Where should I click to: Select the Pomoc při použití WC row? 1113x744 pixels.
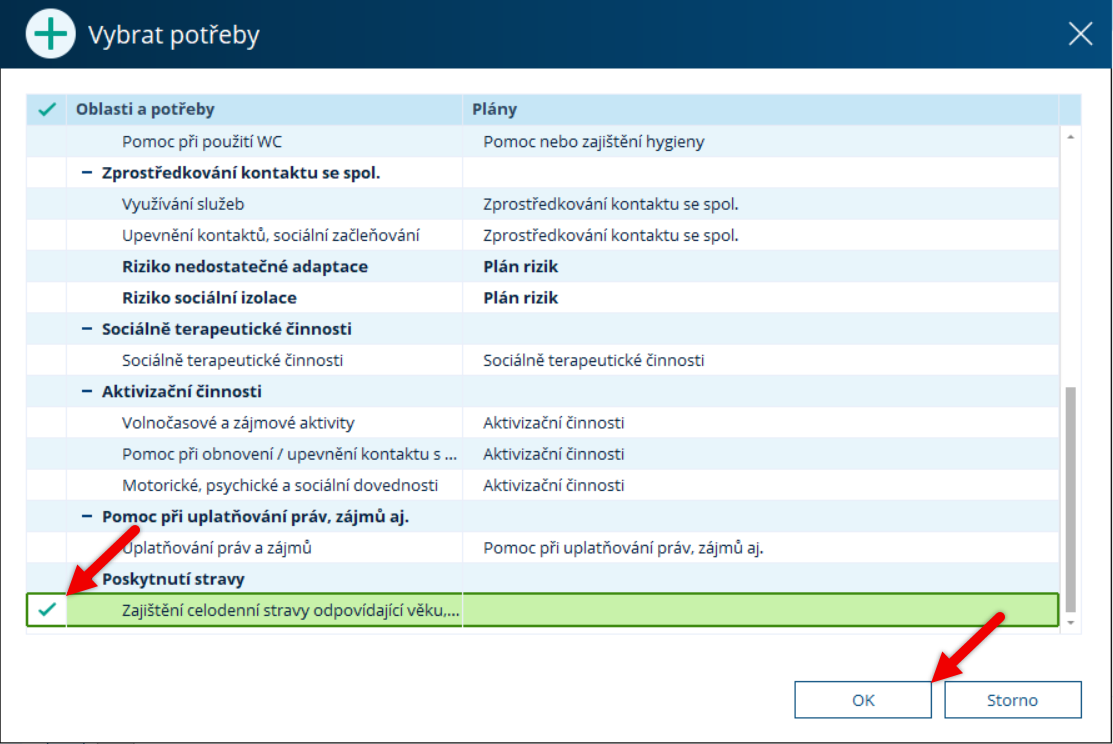pyautogui.click(x=542, y=141)
